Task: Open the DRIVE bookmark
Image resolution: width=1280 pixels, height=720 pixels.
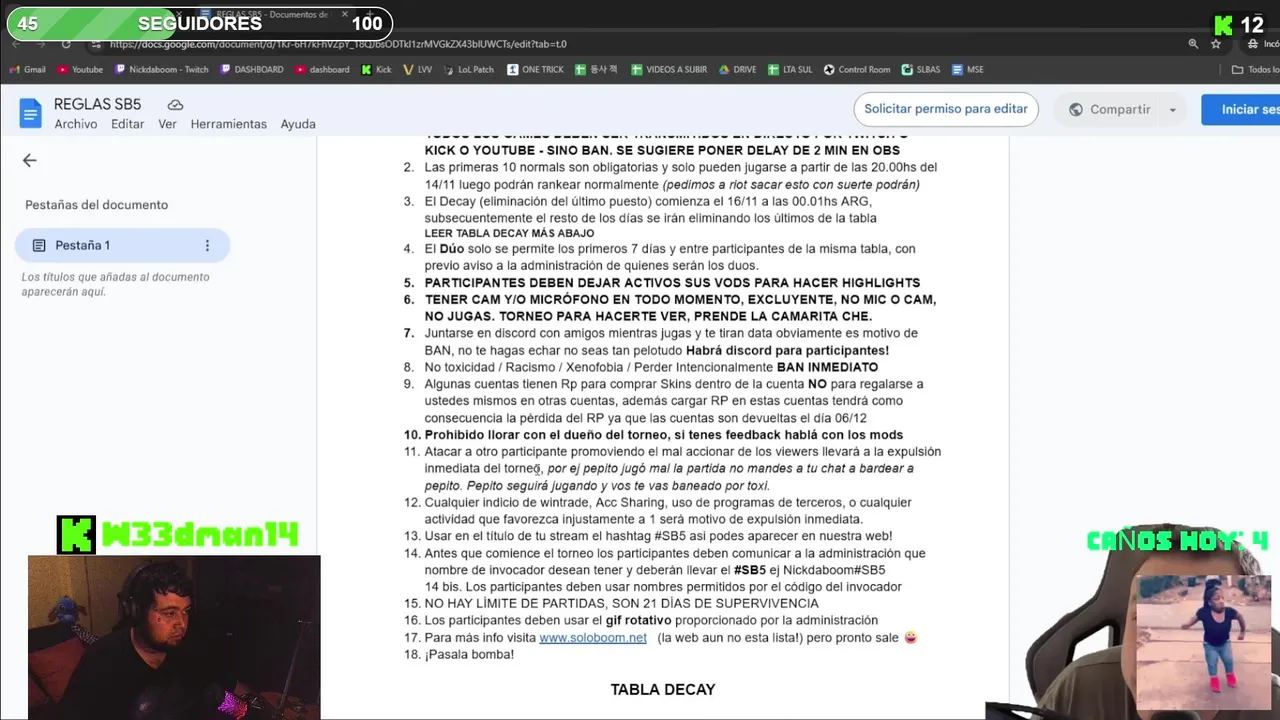Action: [737, 70]
